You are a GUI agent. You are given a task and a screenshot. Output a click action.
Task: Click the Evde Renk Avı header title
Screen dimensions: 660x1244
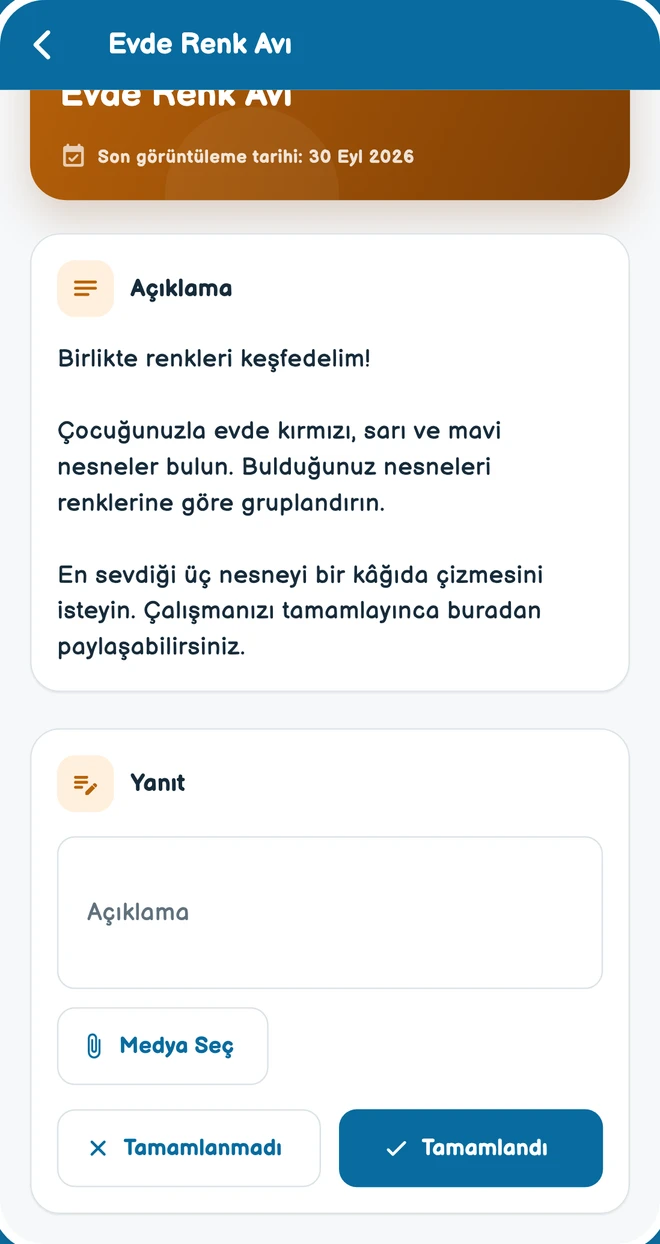[x=200, y=45]
